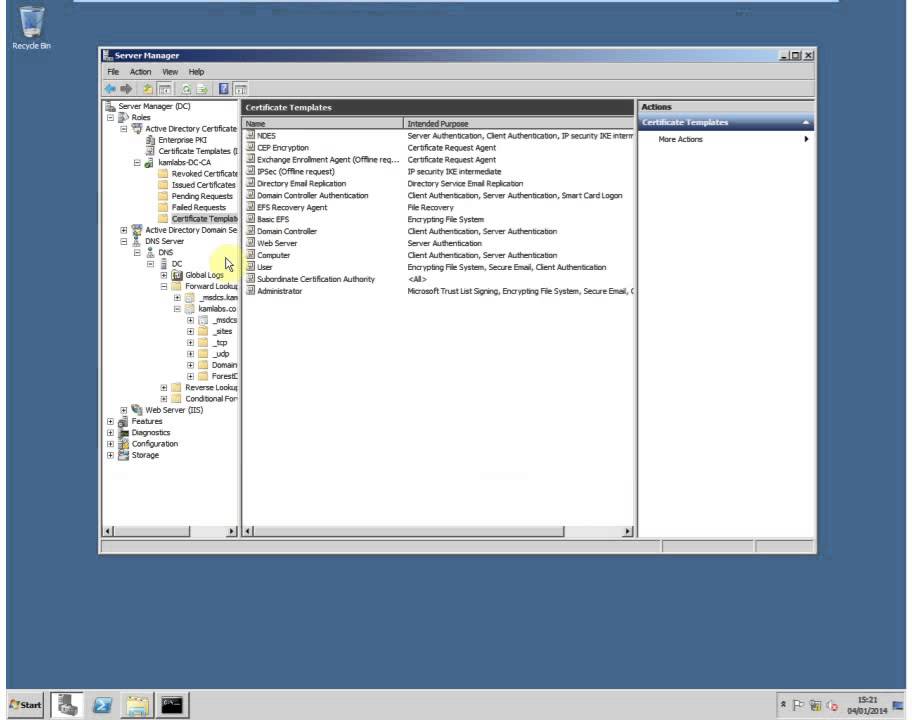The width and height of the screenshot is (912, 720).
Task: Click the flag icon in system tray
Action: tap(799, 705)
